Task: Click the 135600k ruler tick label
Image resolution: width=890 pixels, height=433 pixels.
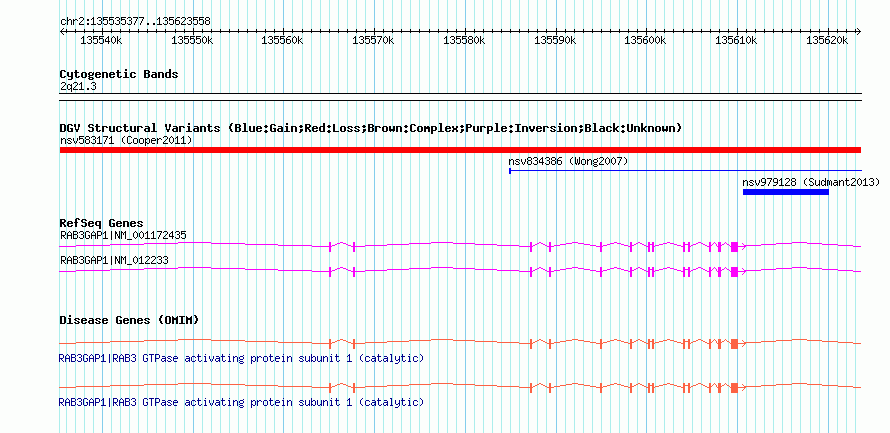Action: (x=646, y=40)
